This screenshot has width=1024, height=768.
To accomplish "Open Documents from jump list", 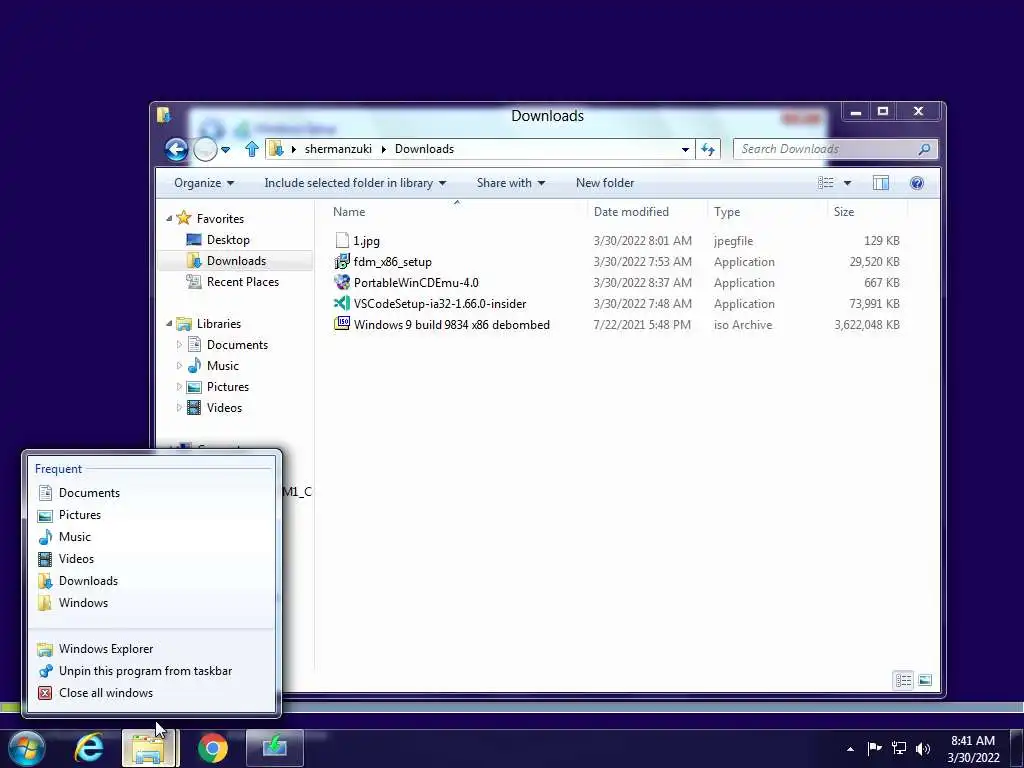I will (152, 492).
